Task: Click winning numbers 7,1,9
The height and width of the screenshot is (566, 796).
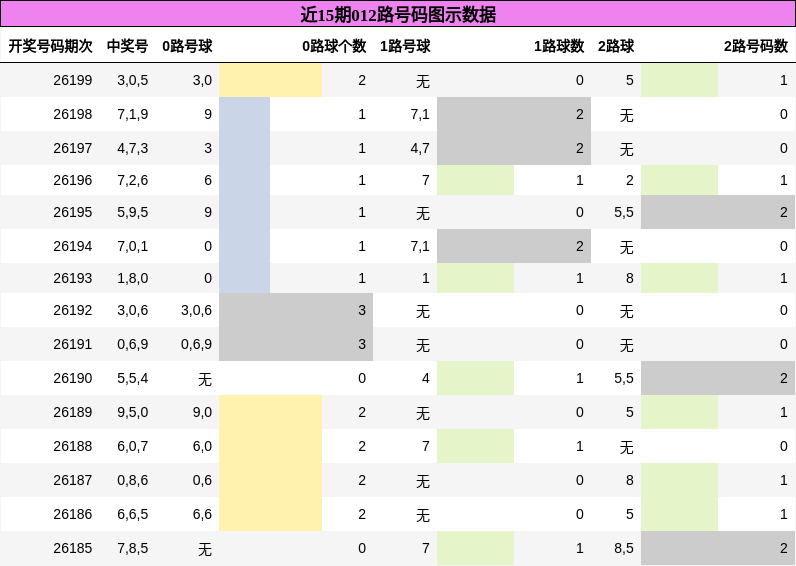Action: click(x=132, y=114)
